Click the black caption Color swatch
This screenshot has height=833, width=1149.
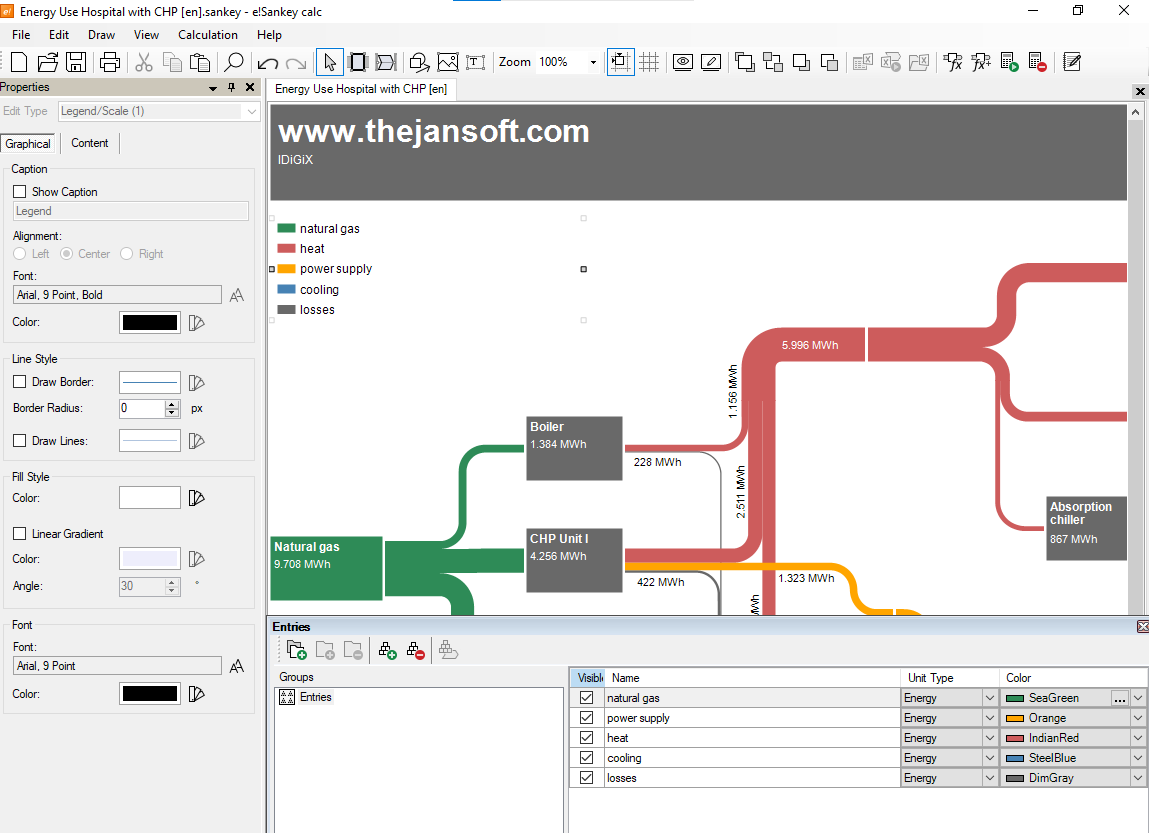149,322
